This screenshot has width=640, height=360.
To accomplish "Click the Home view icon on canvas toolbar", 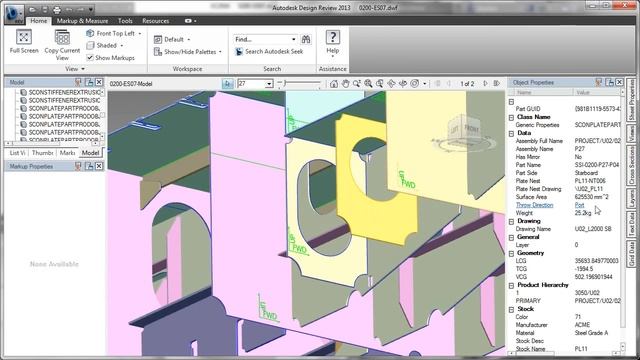I will point(334,84).
